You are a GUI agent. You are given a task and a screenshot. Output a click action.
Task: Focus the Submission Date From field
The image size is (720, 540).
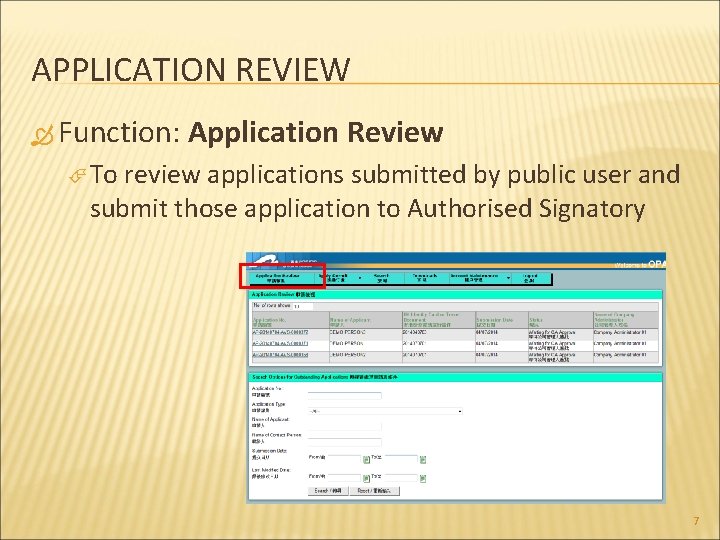(x=345, y=459)
